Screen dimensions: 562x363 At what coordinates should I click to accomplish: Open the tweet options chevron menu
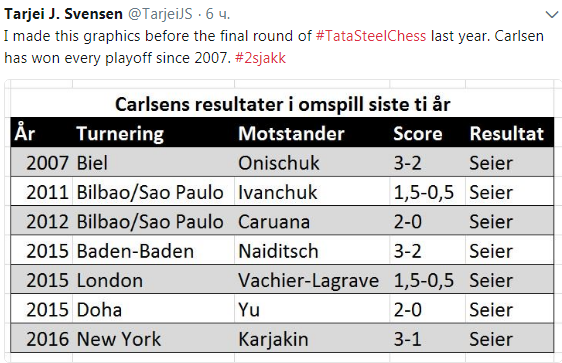[552, 15]
